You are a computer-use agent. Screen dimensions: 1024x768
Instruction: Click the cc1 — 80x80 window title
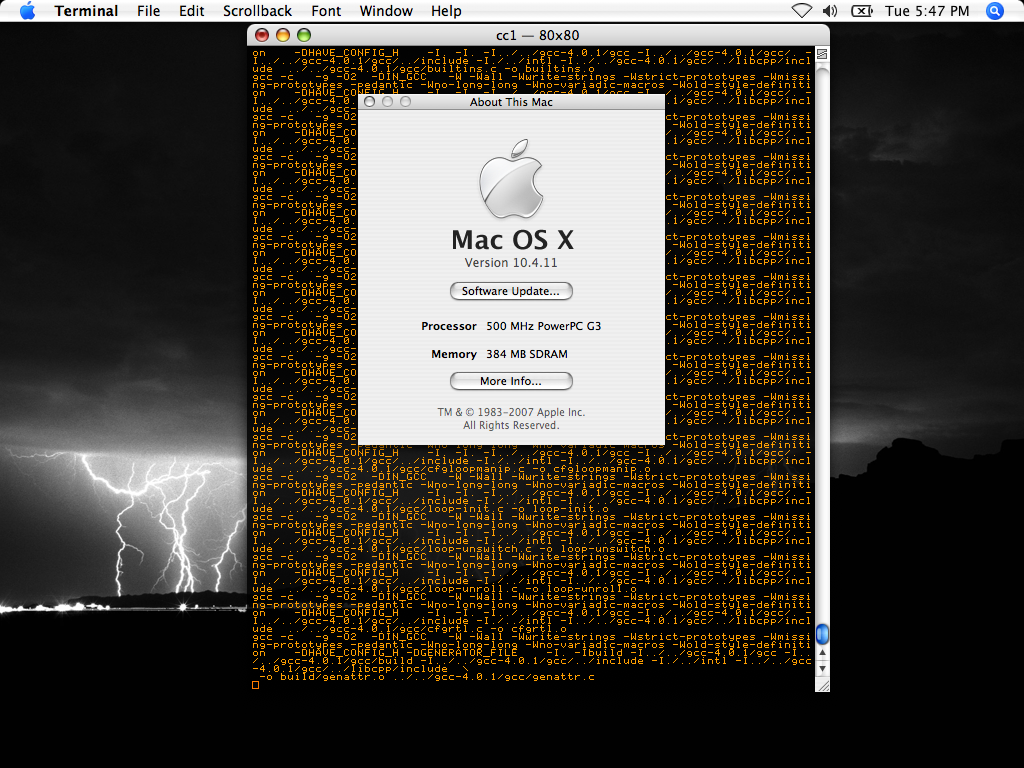coord(537,35)
